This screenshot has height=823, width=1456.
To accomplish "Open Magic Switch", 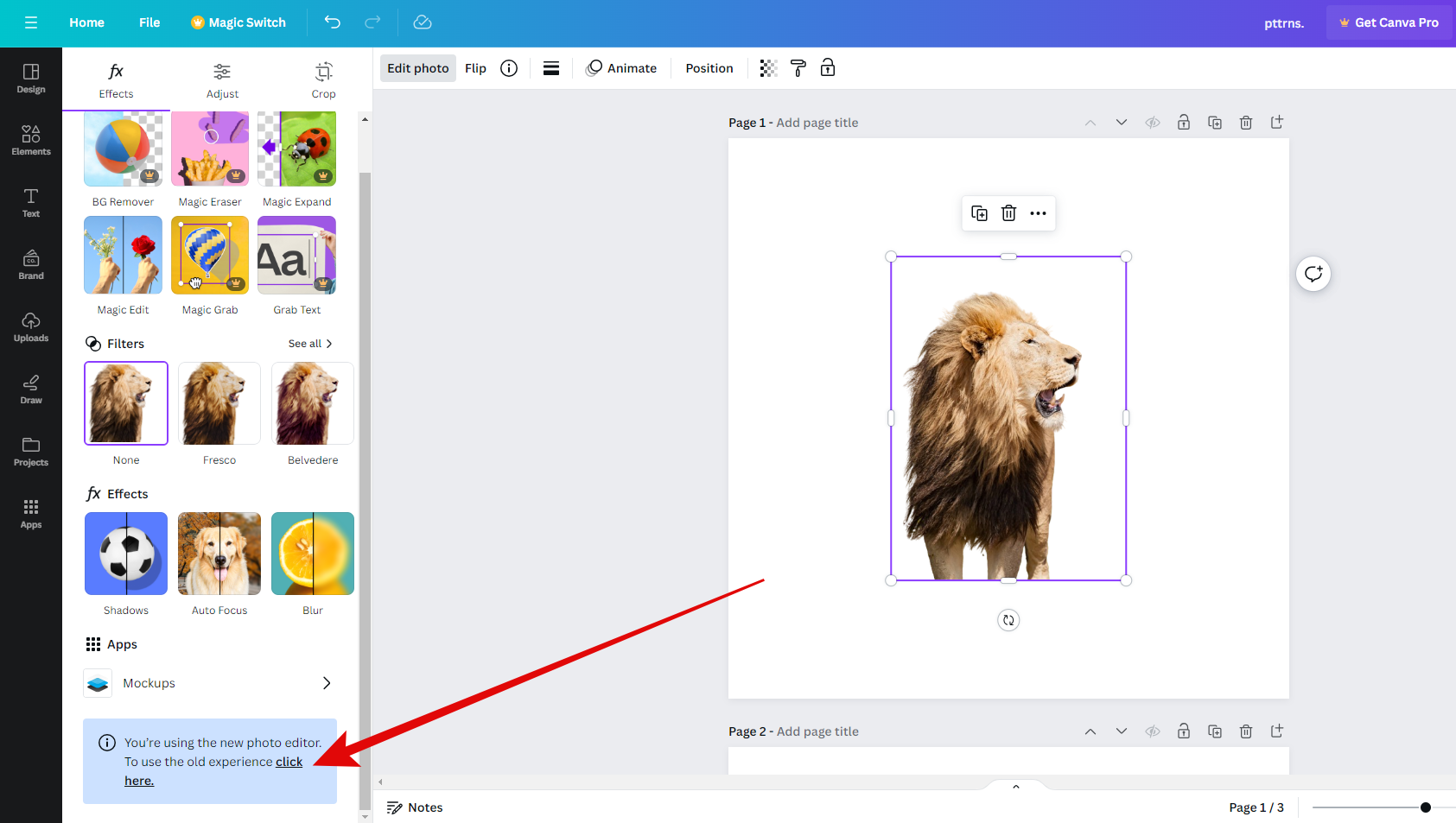I will tap(238, 22).
